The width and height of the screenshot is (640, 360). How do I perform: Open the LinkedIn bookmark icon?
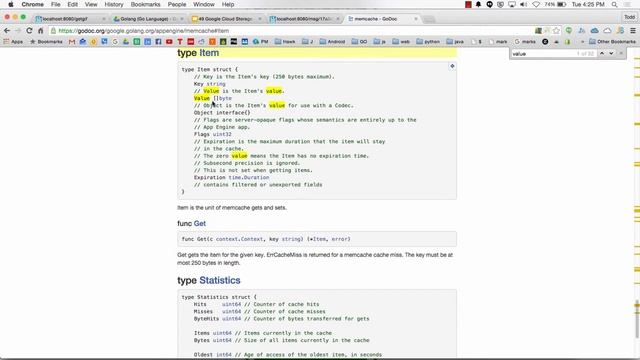pos(147,42)
